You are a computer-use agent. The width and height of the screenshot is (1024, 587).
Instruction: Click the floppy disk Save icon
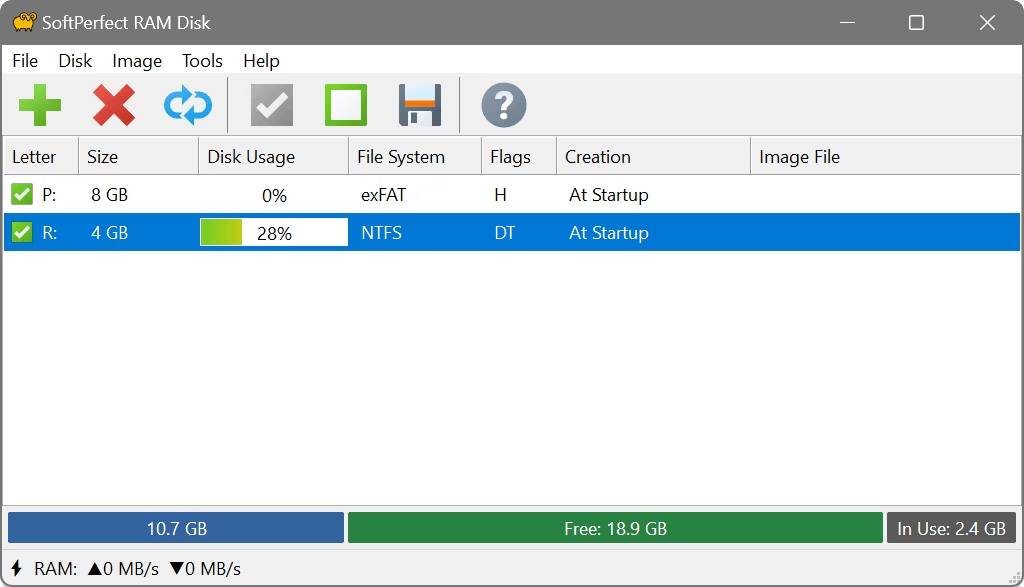[420, 105]
